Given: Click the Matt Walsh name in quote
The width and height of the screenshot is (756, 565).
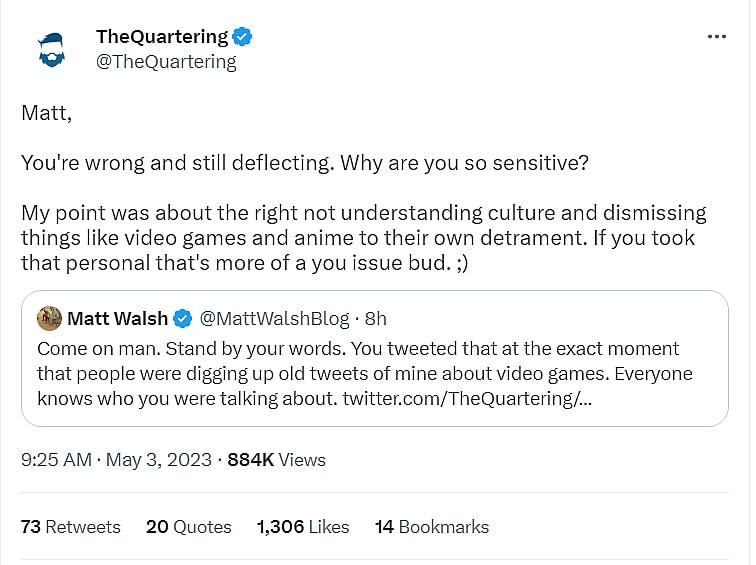Looking at the screenshot, I should tap(116, 319).
